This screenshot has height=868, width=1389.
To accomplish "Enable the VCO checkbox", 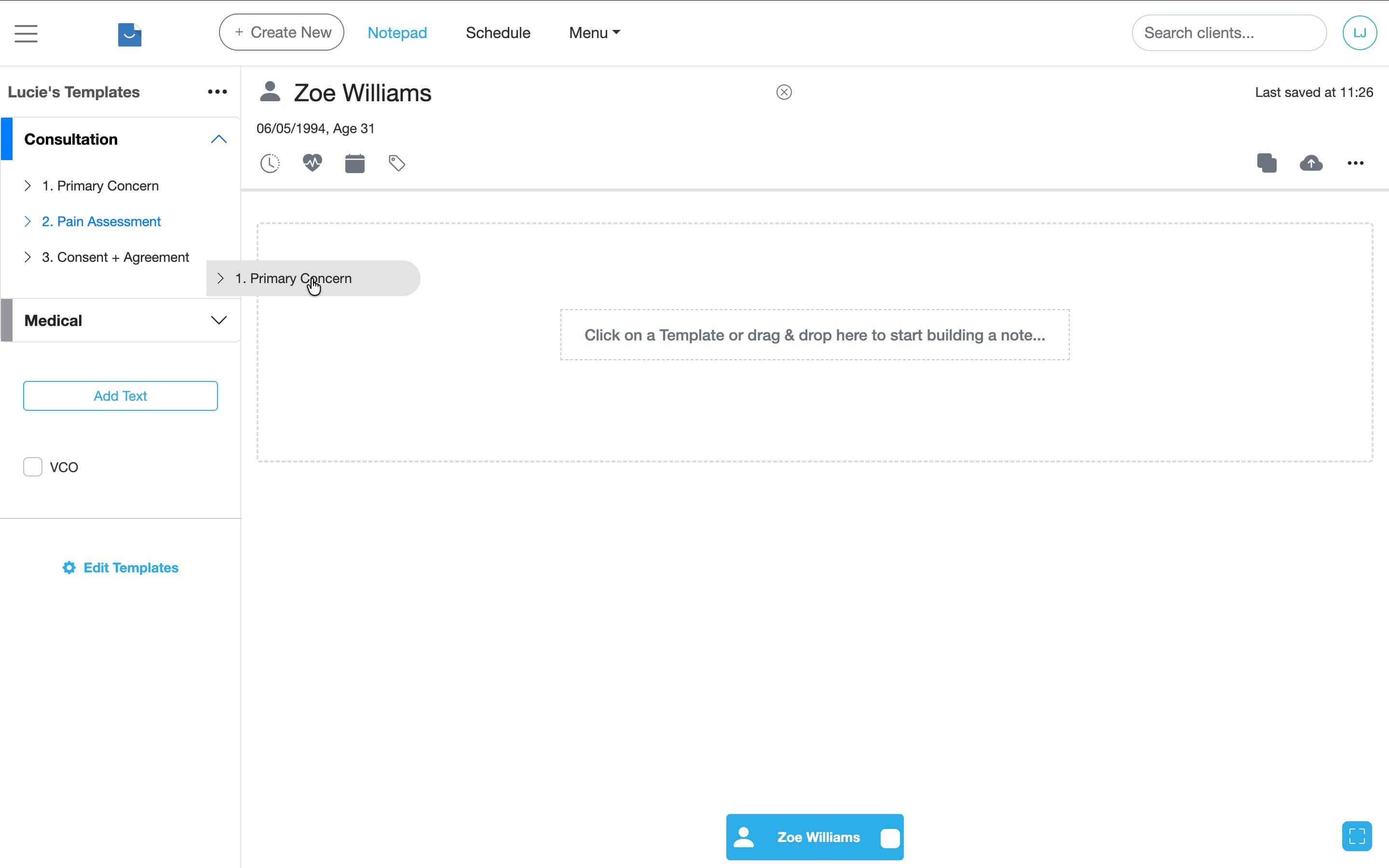I will [x=33, y=467].
